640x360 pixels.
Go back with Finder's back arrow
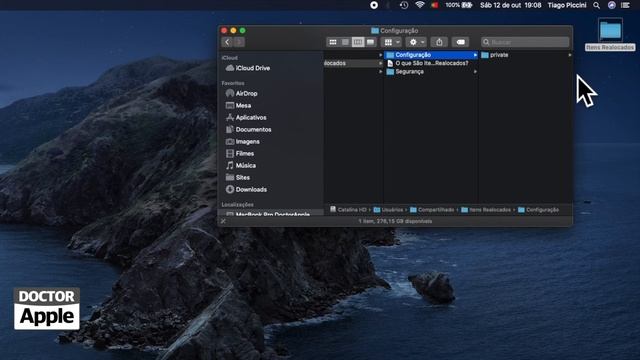click(x=227, y=42)
